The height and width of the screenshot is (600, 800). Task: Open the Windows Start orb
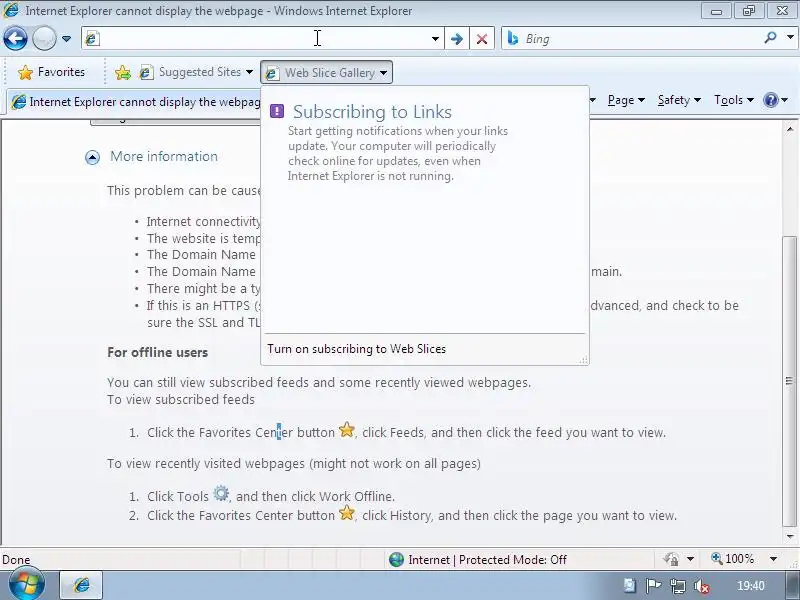26,584
